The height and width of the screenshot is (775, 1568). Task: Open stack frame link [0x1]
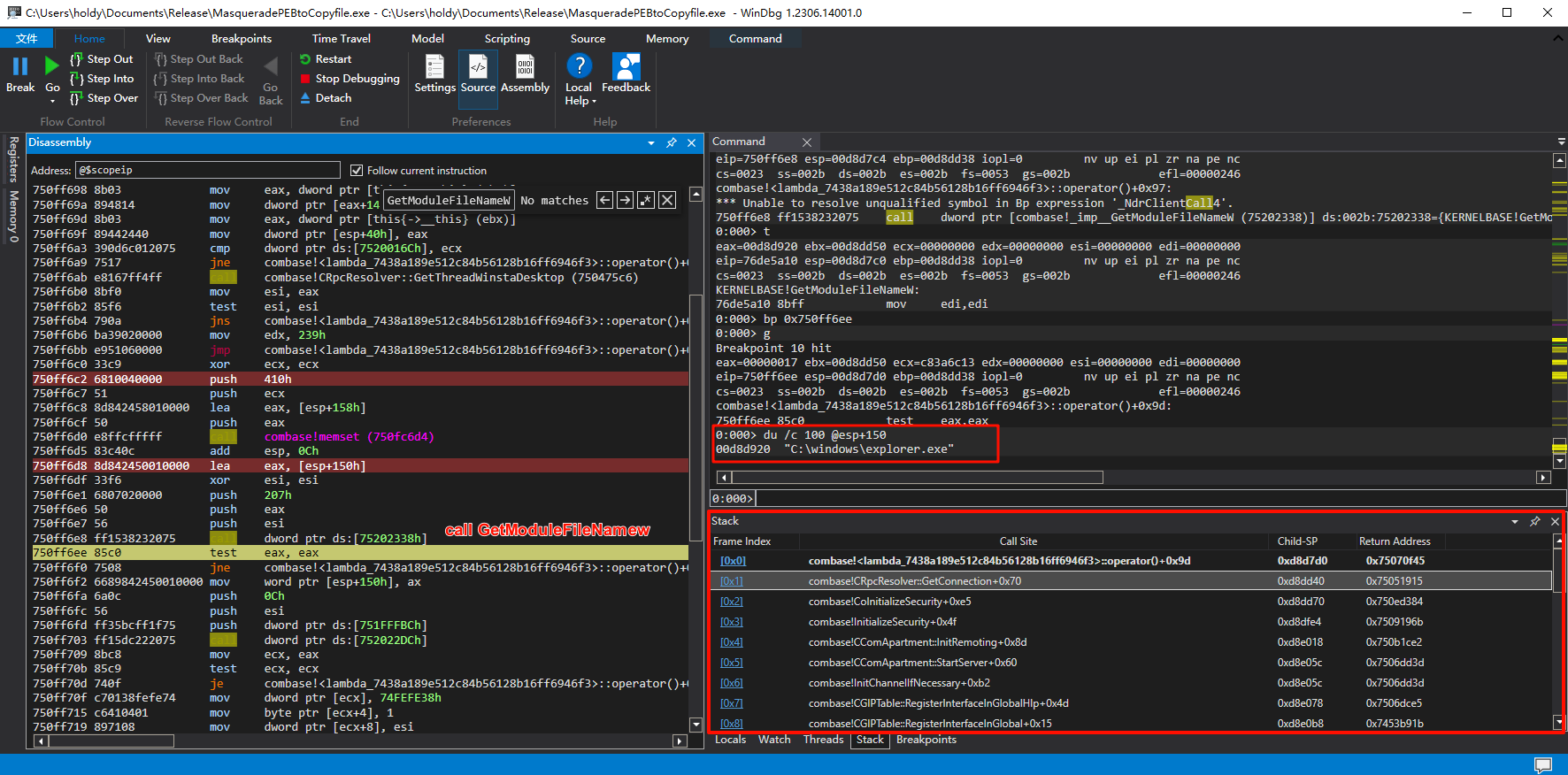click(731, 581)
